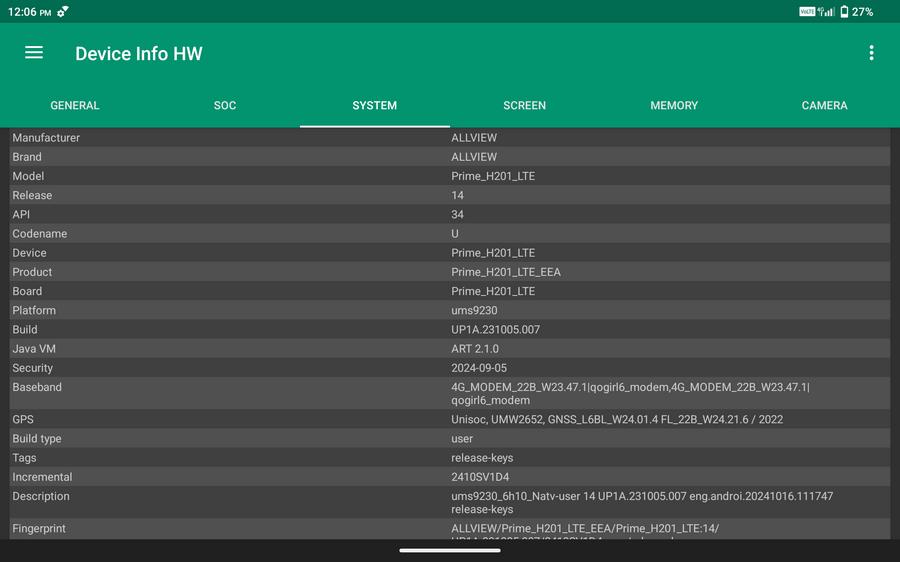Image resolution: width=900 pixels, height=562 pixels.
Task: Switch to the SOC tab
Action: coord(225,106)
